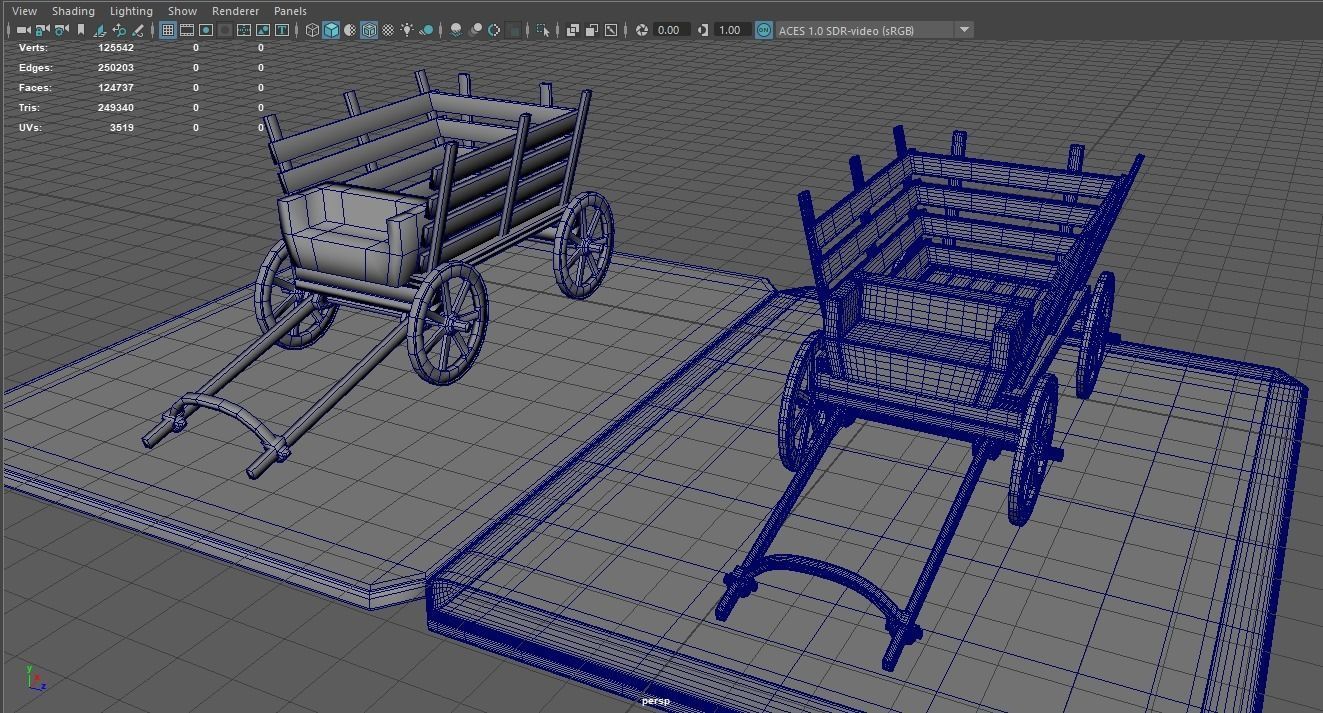This screenshot has height=713, width=1323.
Task: Click Use All Lights bulb icon
Action: point(407,30)
